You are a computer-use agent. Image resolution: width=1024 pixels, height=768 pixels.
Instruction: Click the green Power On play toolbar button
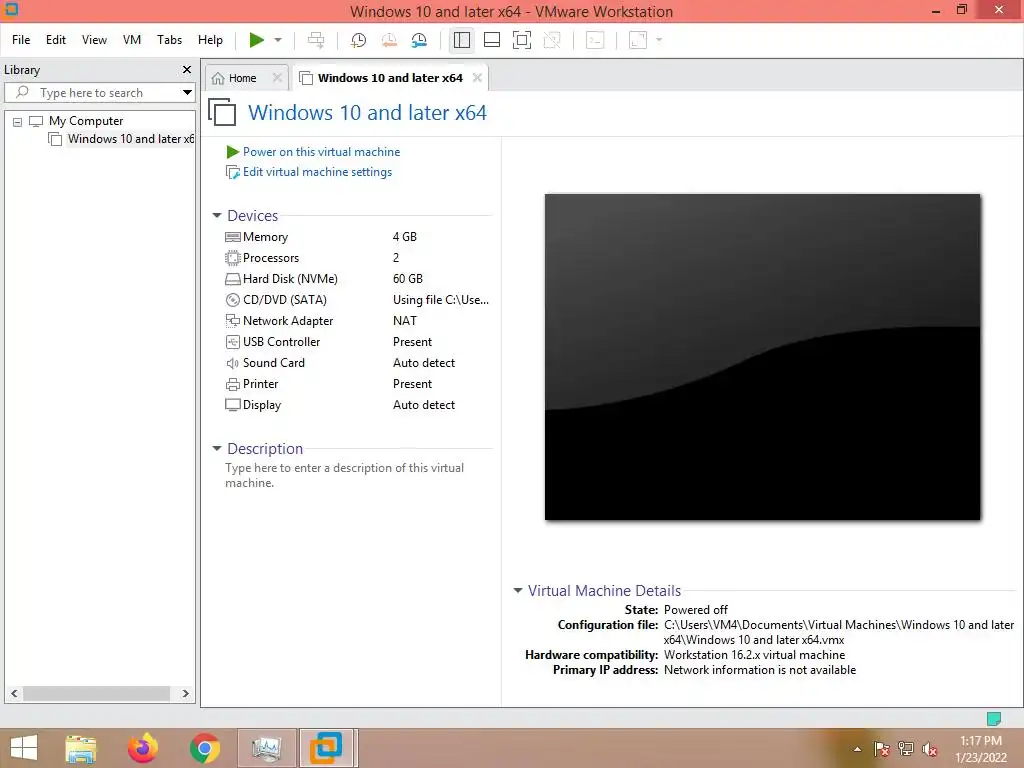click(257, 40)
